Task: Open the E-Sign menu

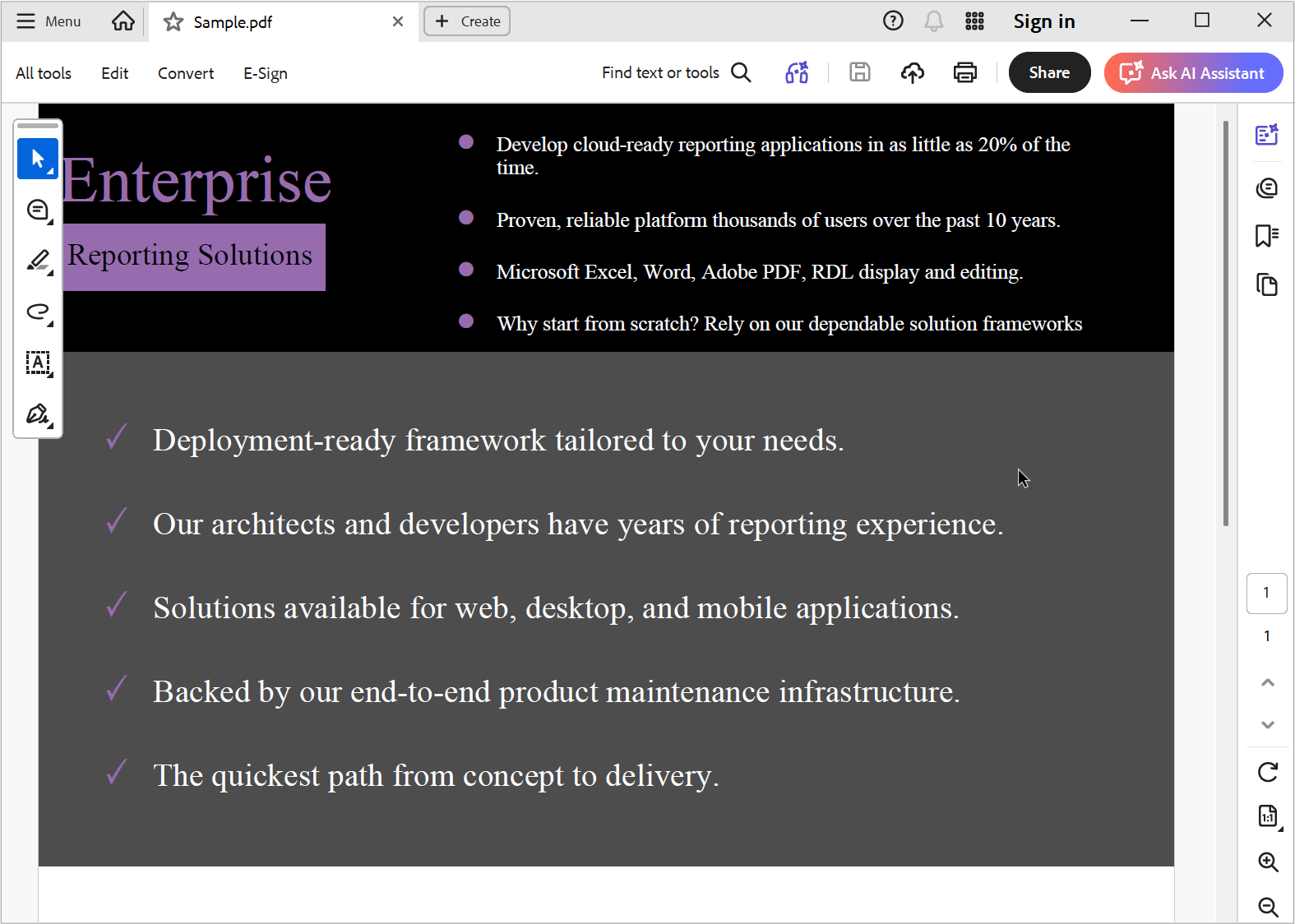Action: (266, 73)
